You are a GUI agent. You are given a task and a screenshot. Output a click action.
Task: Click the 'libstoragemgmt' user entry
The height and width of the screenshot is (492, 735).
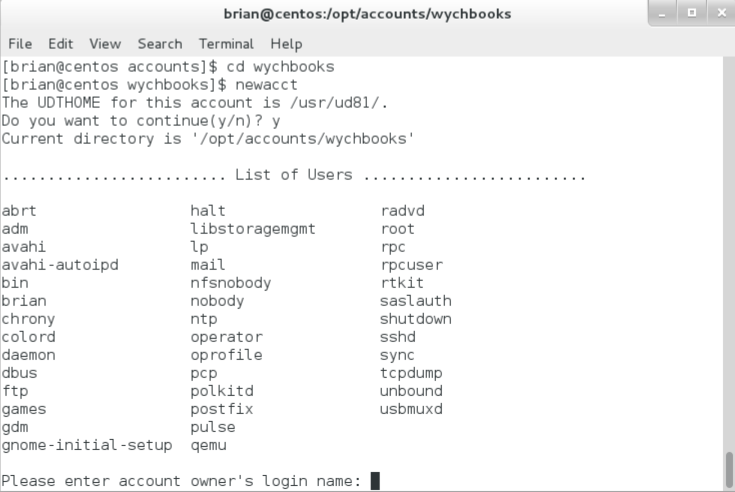pyautogui.click(x=253, y=229)
